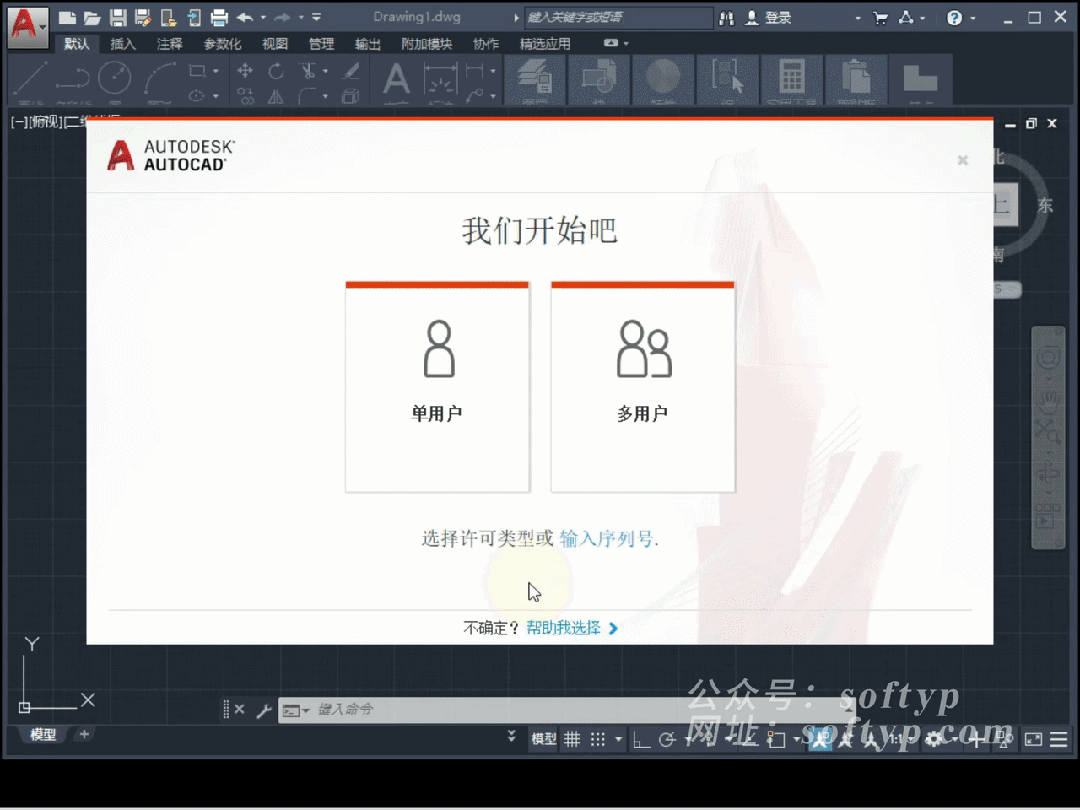
Task: Click the Help question mark icon
Action: coord(954,18)
